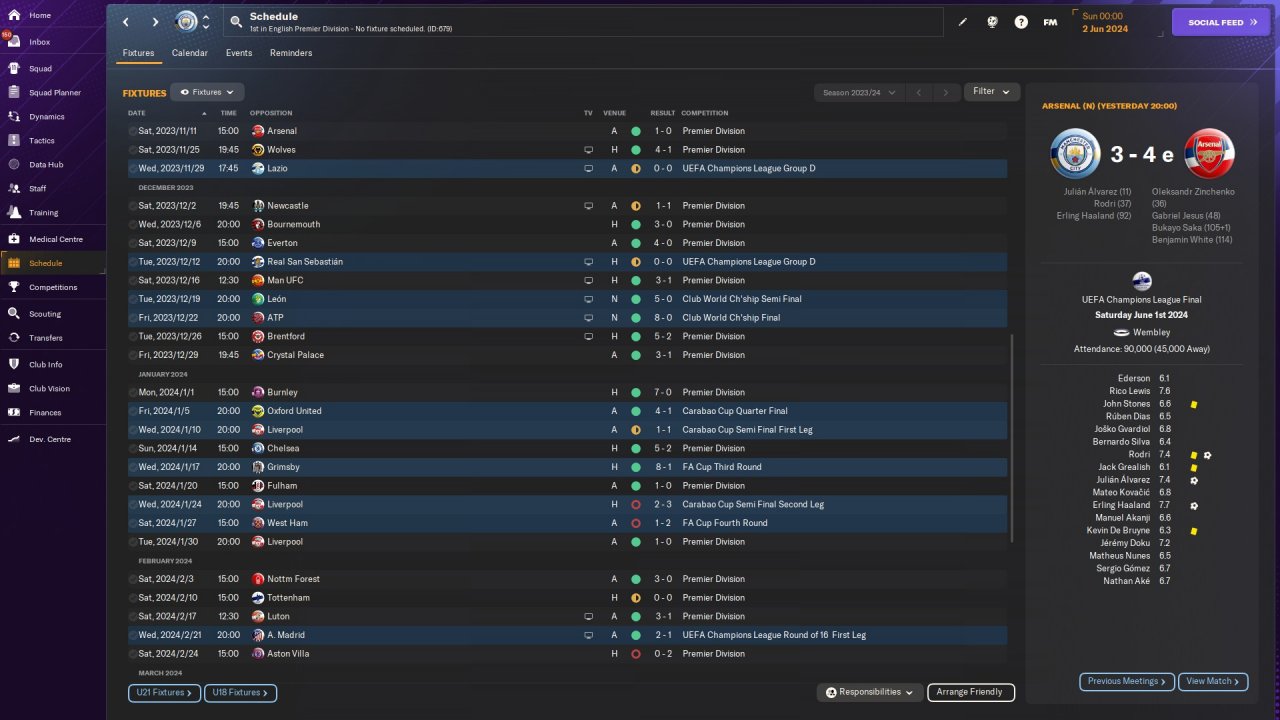The image size is (1280, 720).
Task: Open the Scouting screen
Action: (x=45, y=314)
